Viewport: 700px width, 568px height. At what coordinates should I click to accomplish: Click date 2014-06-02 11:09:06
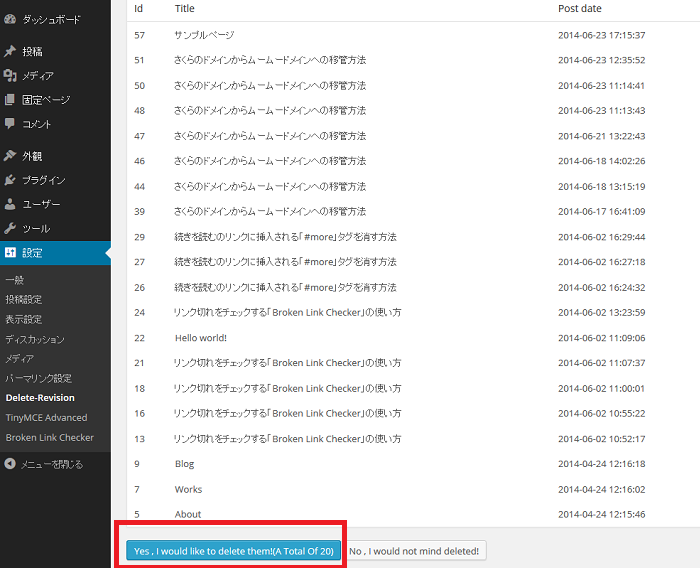[601, 338]
